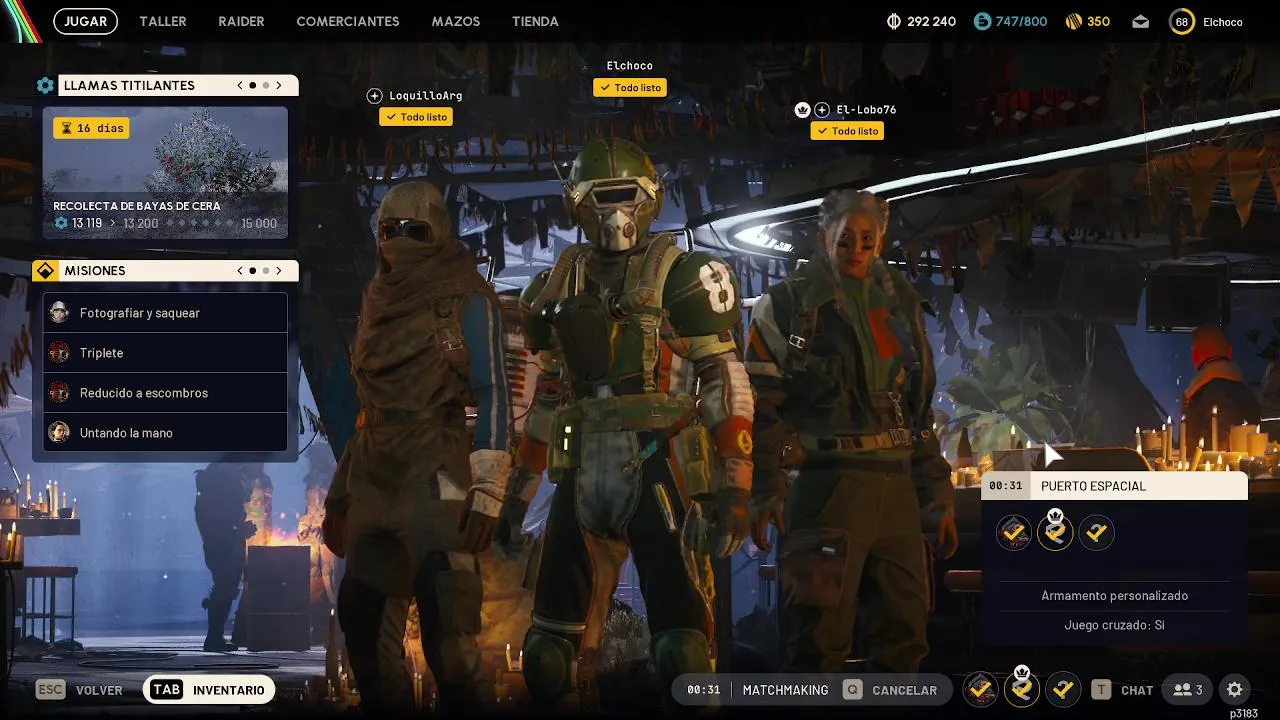Open the MAZOS tab

click(456, 21)
